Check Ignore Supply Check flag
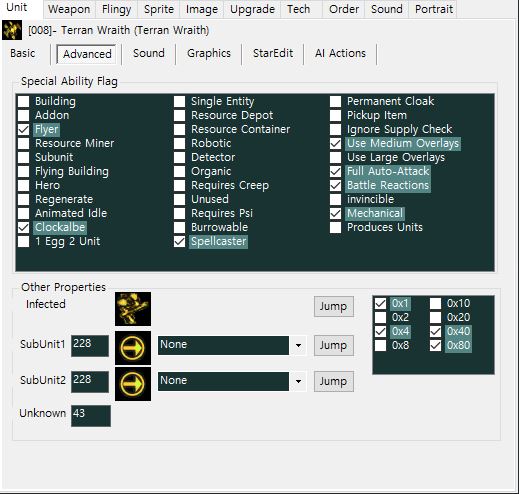Image resolution: width=519 pixels, height=494 pixels. (336, 129)
